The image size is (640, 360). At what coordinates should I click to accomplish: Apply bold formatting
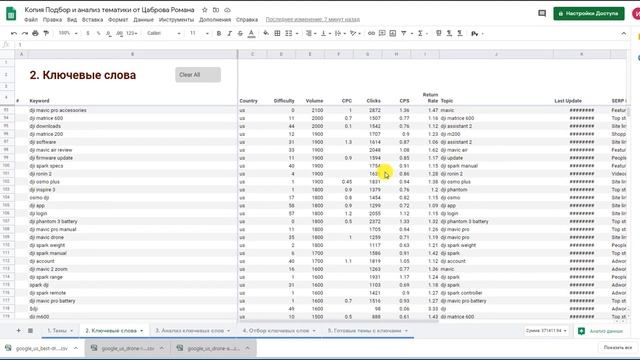tap(219, 33)
